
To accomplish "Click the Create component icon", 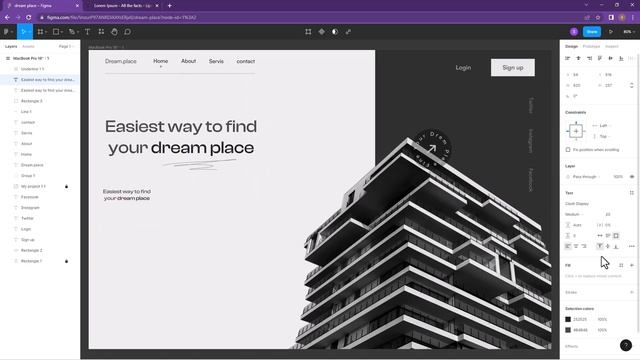I will (322, 32).
